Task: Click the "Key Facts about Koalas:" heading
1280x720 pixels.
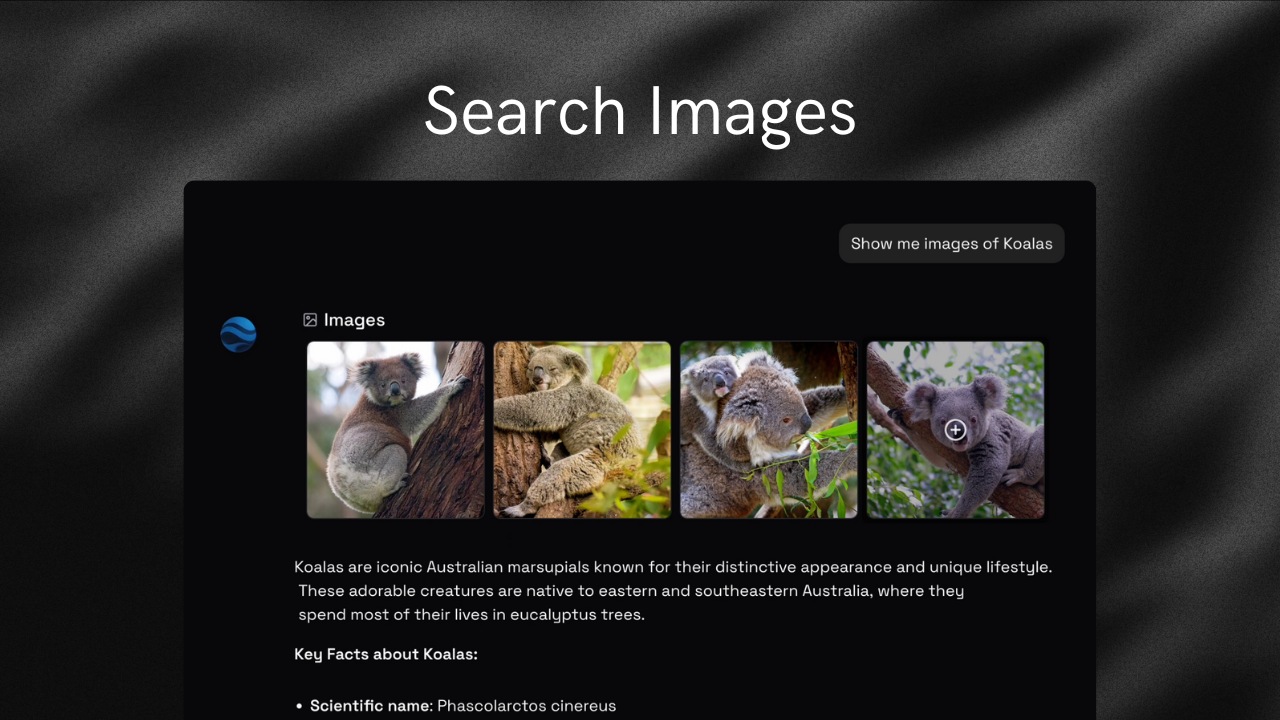Action: 386,655
